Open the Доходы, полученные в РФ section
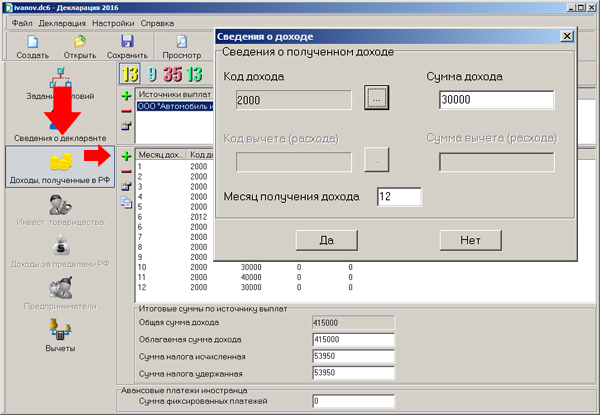 coord(60,167)
